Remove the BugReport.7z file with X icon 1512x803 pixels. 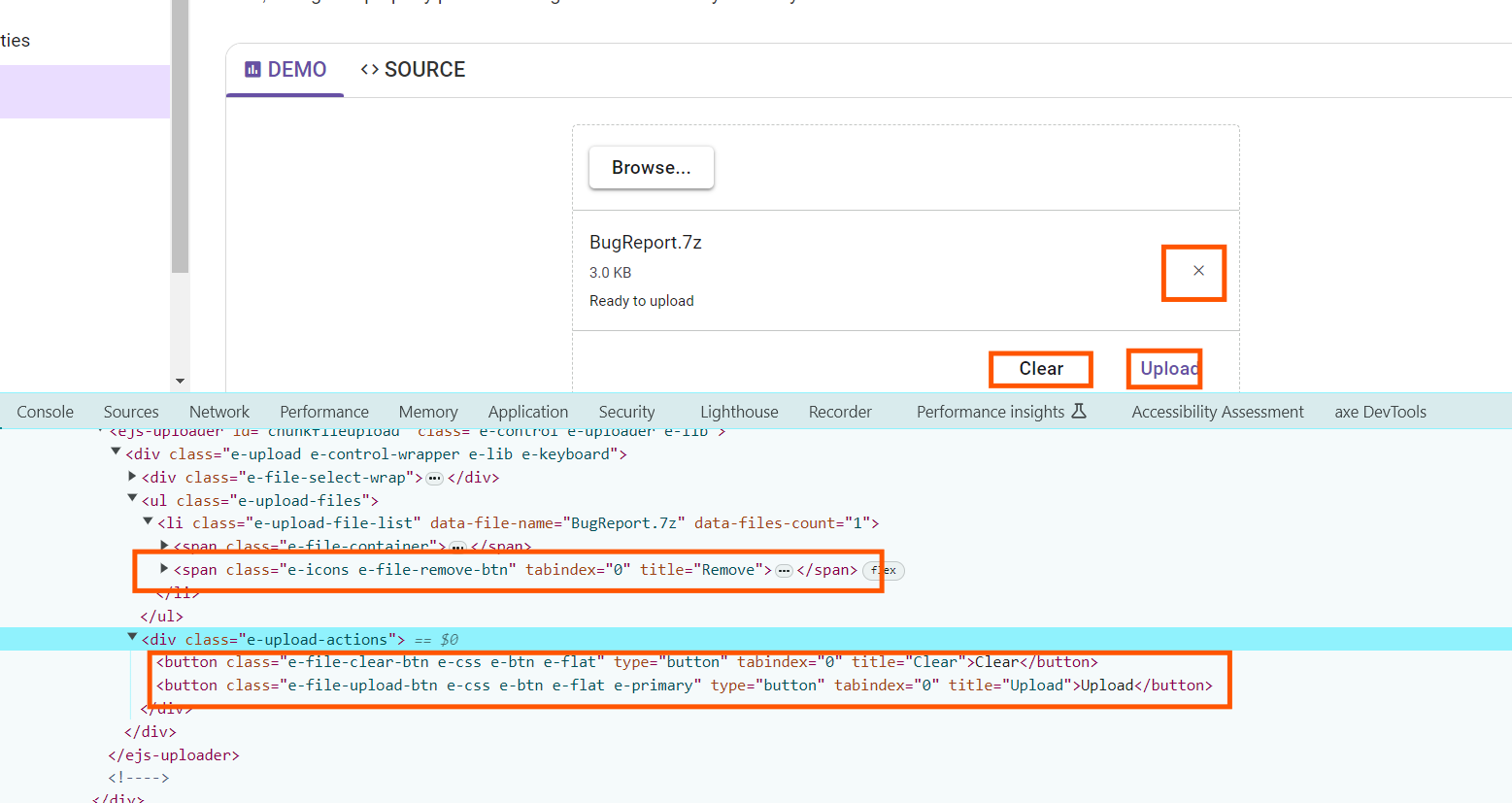tap(1198, 271)
